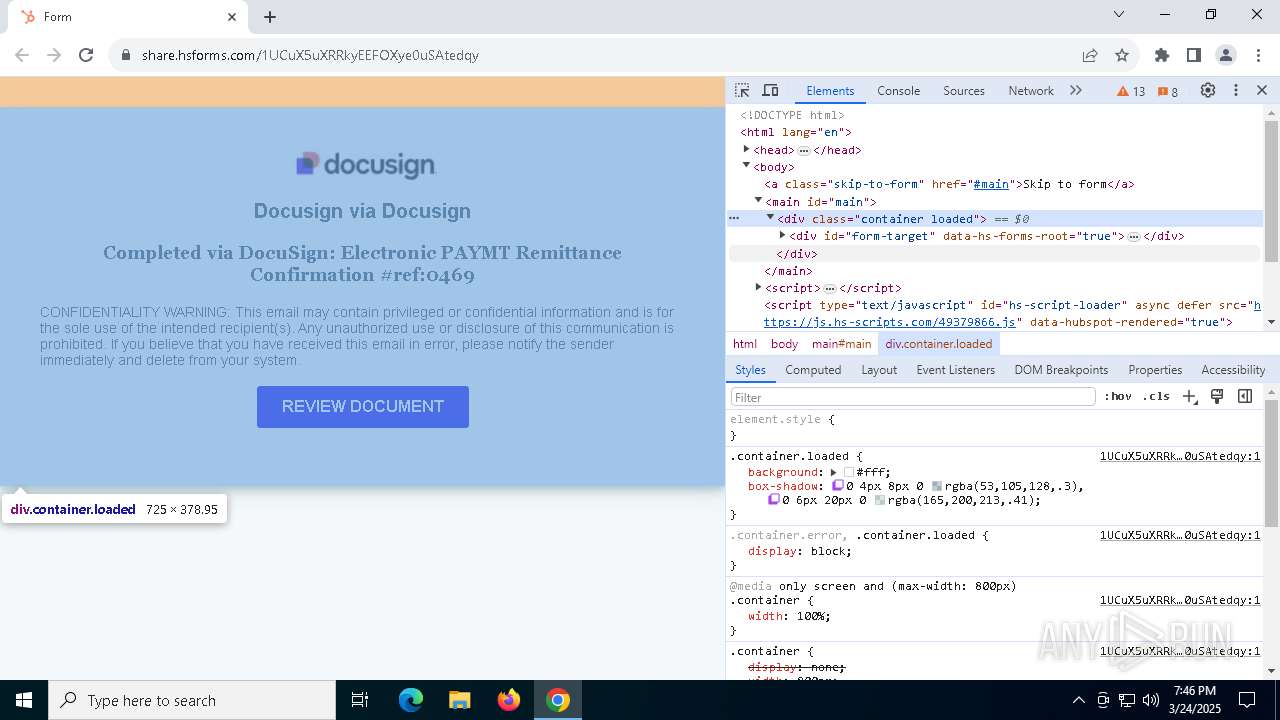
Task: Select the div.container.loaded breadcrumb
Action: click(939, 344)
